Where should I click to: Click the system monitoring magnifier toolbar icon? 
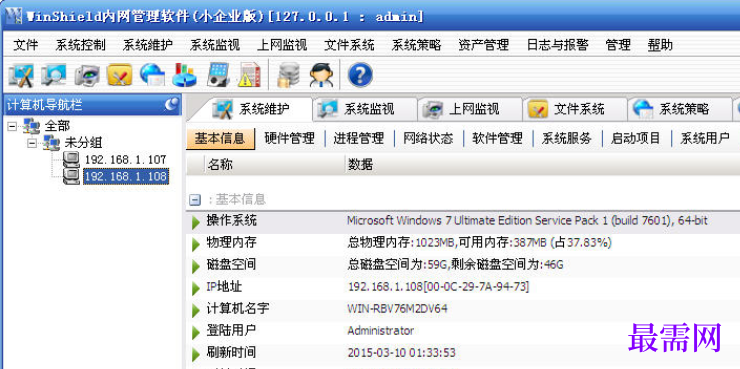[53, 75]
